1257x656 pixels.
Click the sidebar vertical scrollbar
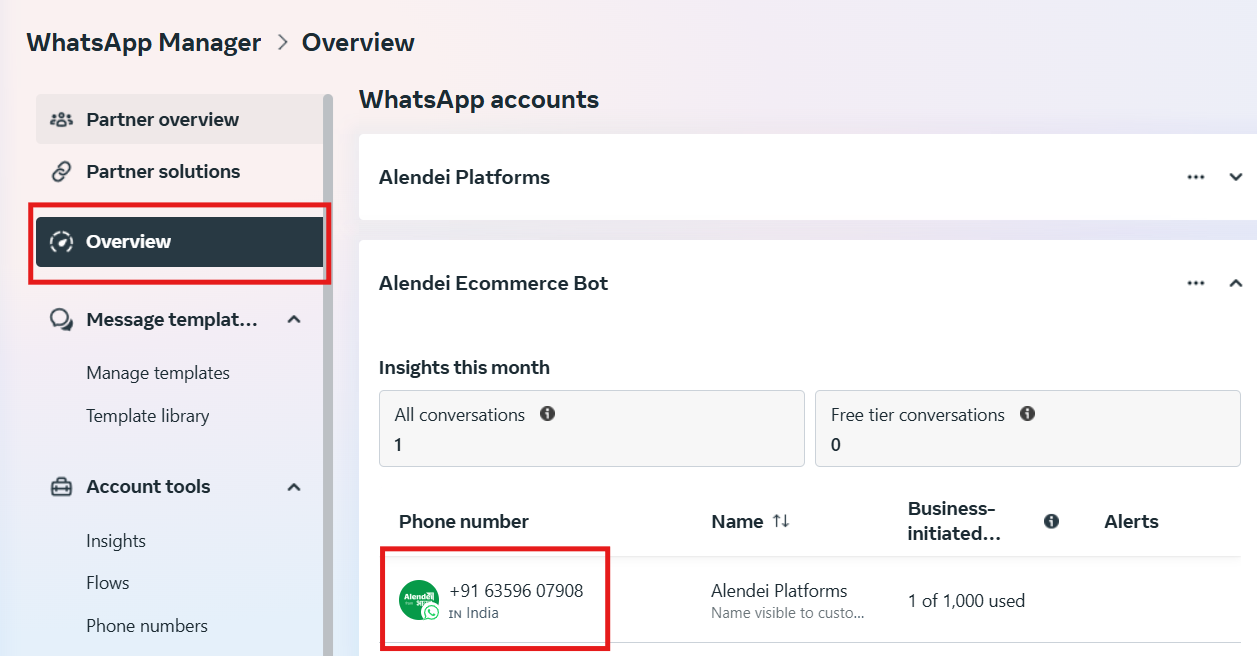328,375
